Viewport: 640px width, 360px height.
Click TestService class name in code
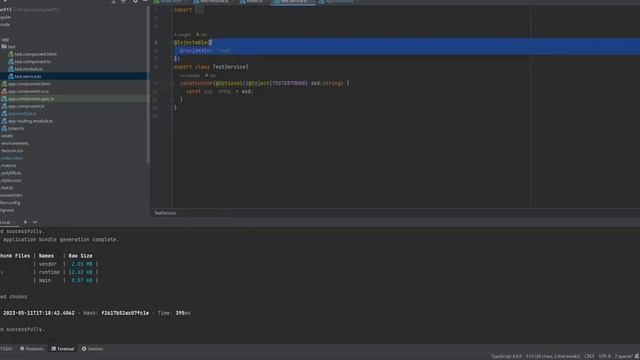pyautogui.click(x=229, y=67)
